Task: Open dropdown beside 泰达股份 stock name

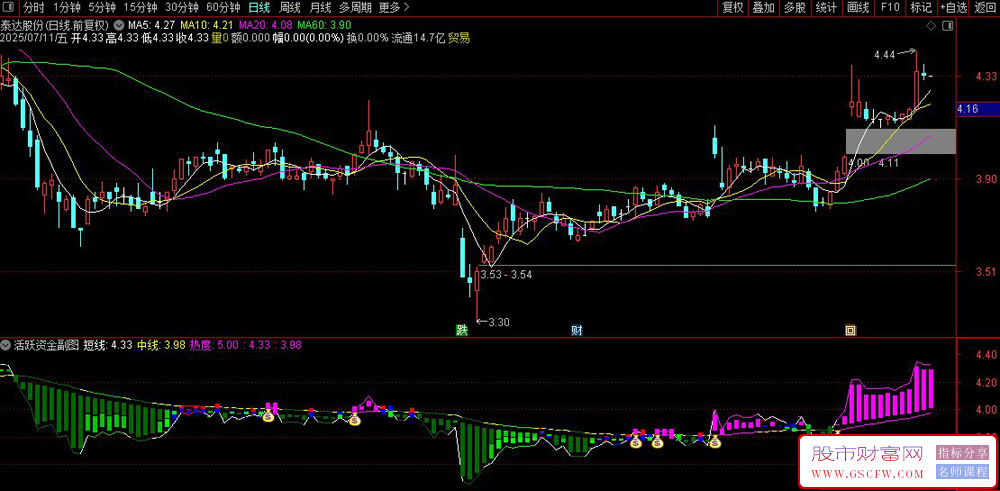Action: click(x=119, y=26)
